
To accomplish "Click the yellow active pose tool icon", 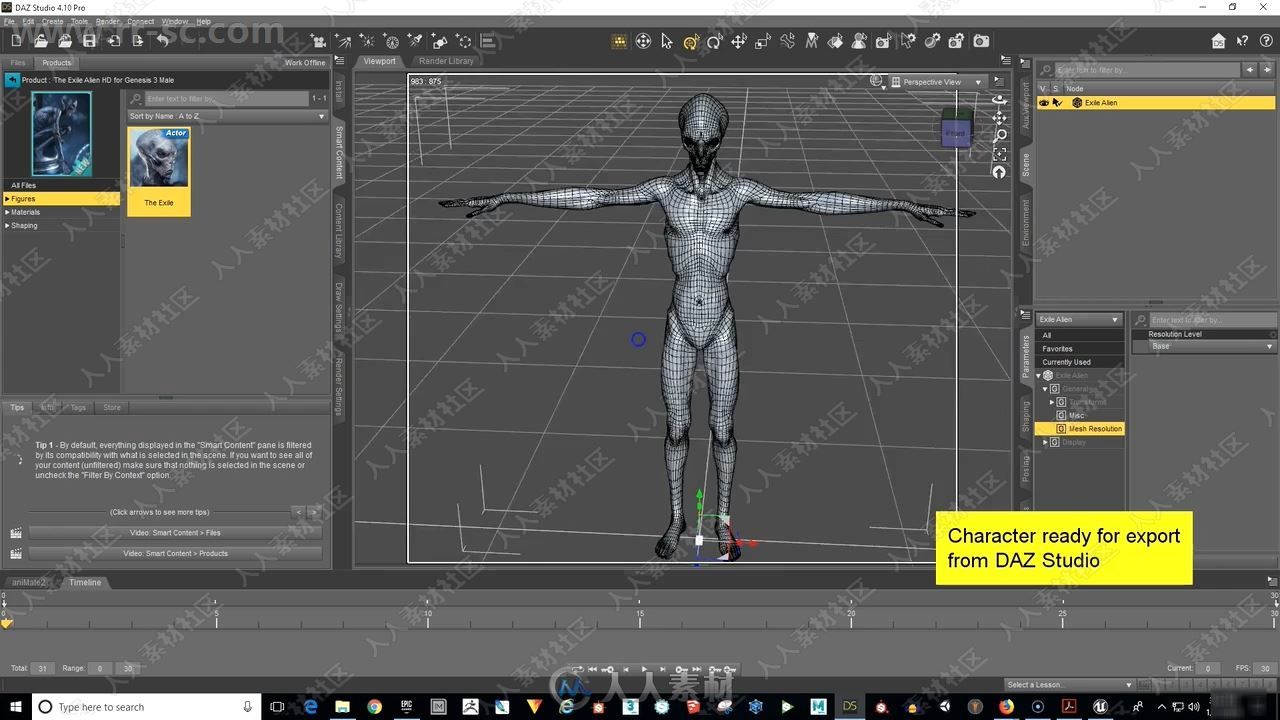I will click(x=691, y=41).
